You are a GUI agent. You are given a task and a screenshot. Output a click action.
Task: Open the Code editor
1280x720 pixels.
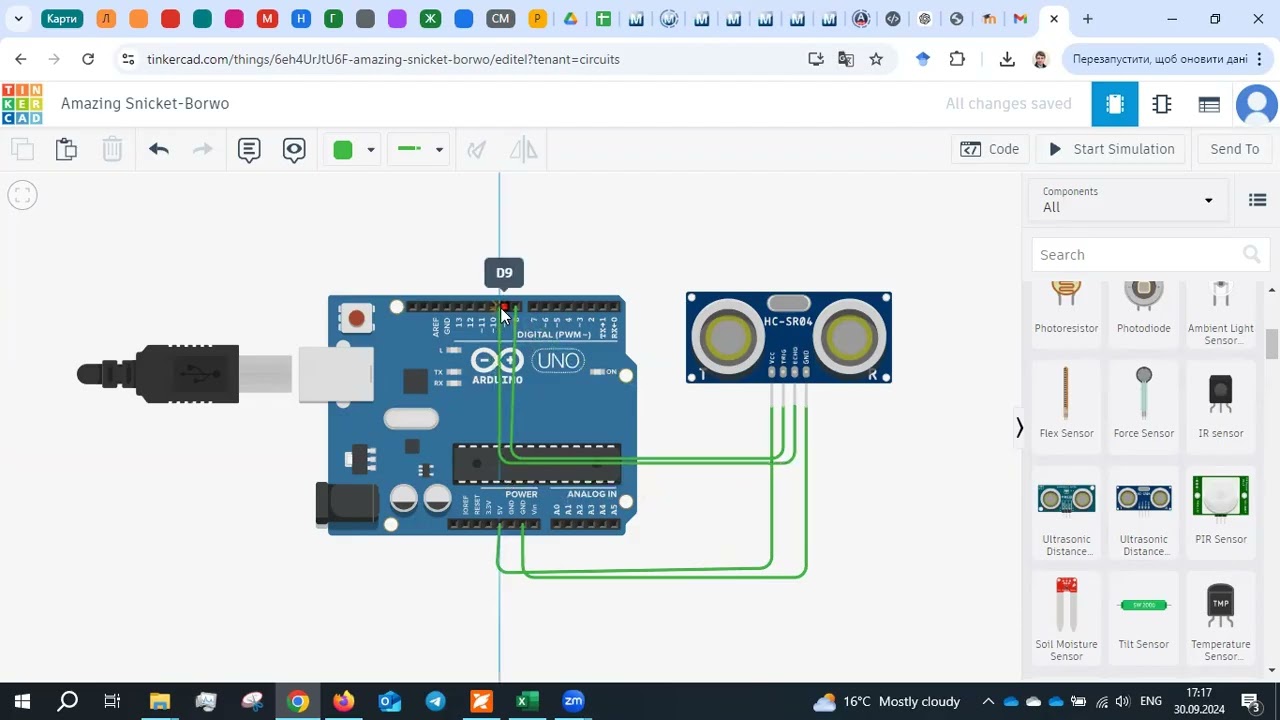(x=990, y=149)
